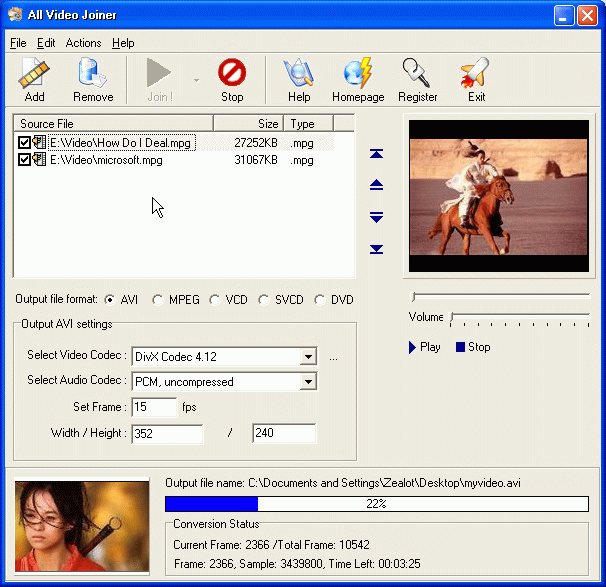Open the File menu

pyautogui.click(x=18, y=43)
